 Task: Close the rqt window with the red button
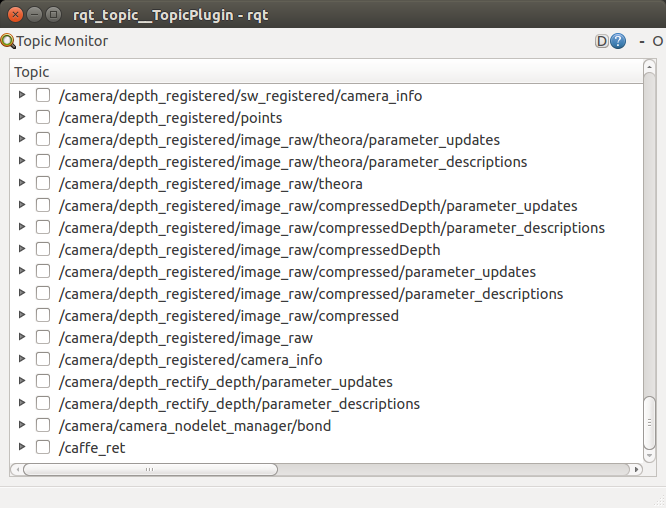click(15, 14)
